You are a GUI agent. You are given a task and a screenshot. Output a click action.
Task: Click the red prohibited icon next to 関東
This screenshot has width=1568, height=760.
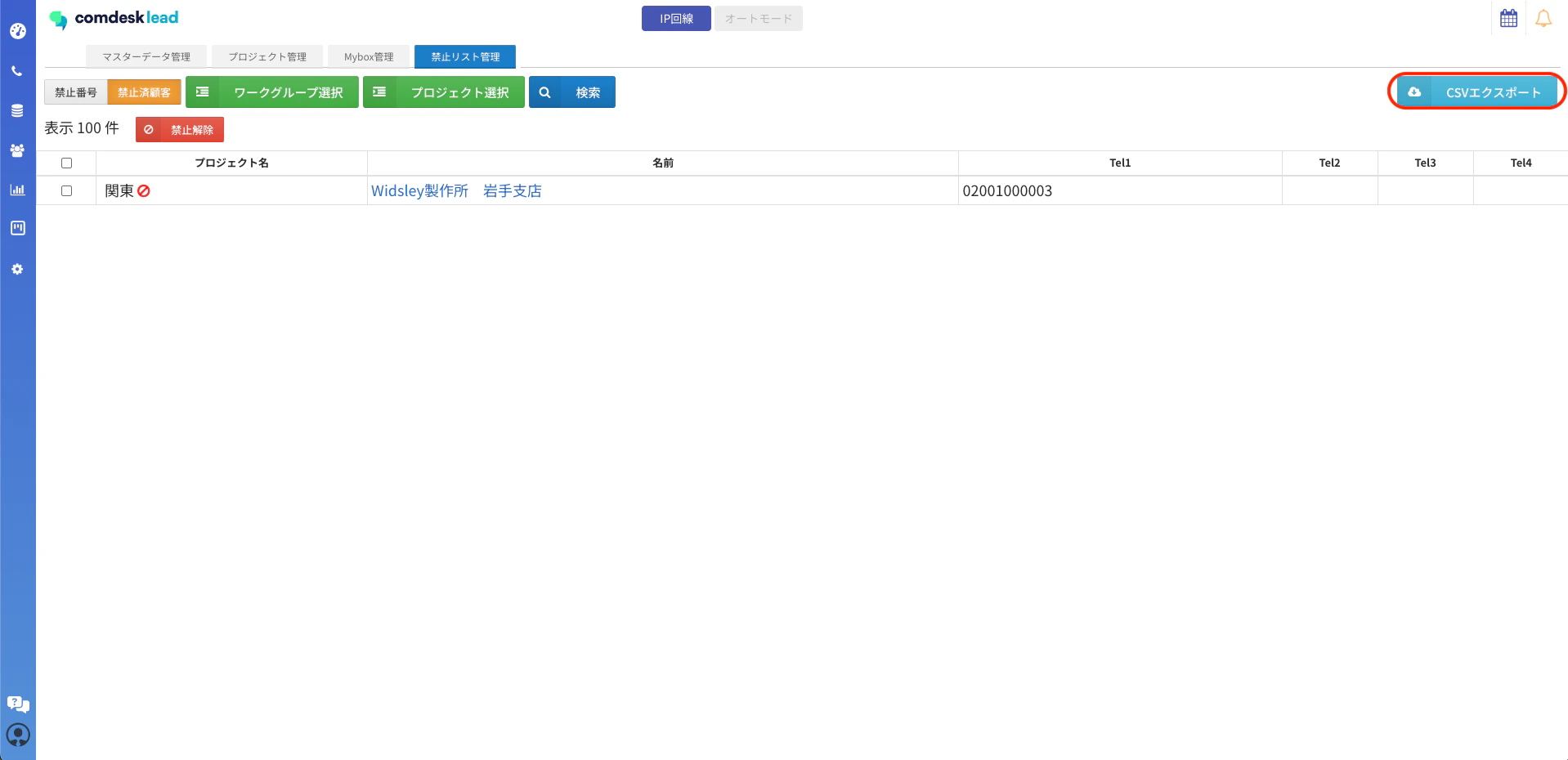coord(144,190)
